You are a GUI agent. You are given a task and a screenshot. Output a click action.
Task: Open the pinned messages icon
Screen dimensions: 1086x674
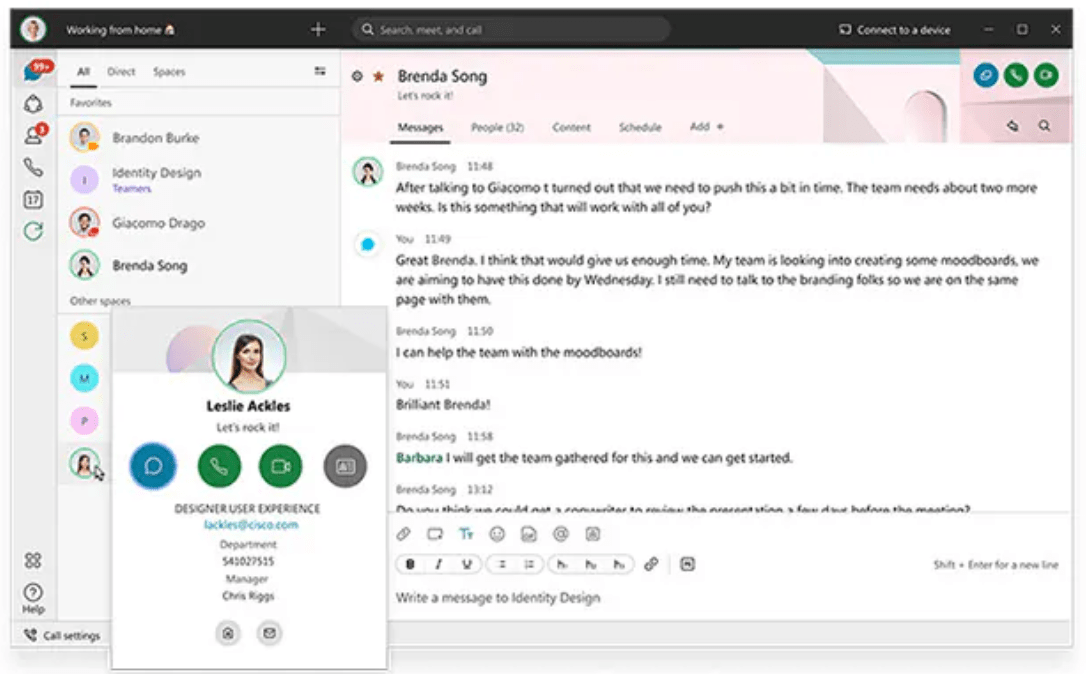[x=1013, y=126]
